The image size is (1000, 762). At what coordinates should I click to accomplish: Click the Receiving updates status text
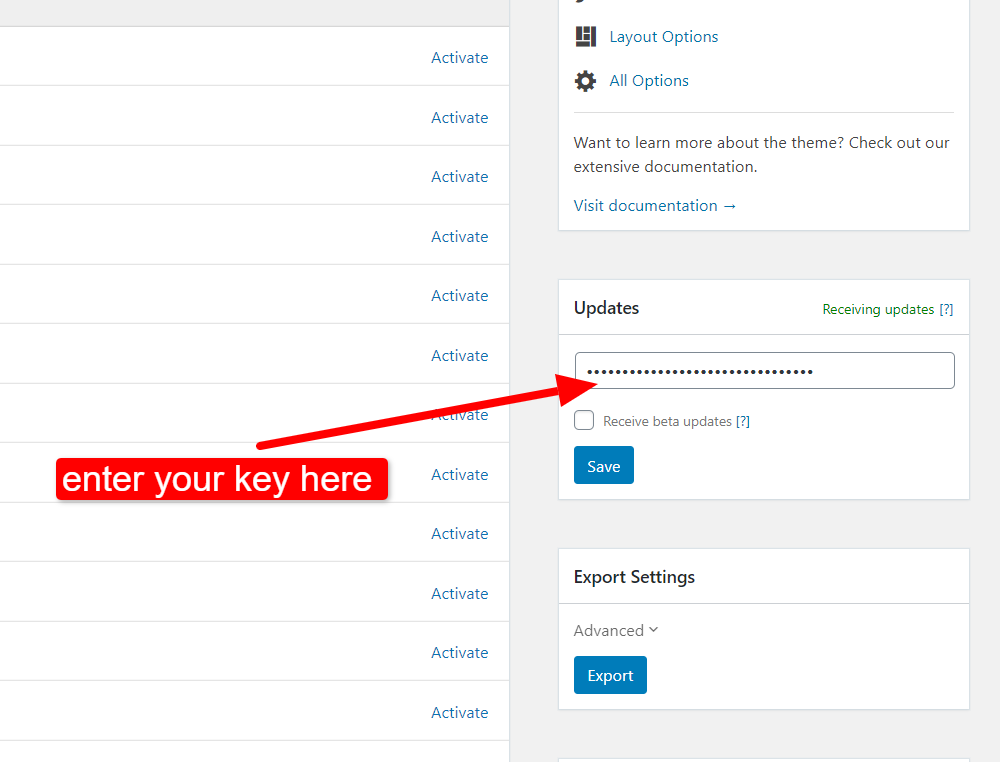coord(878,309)
